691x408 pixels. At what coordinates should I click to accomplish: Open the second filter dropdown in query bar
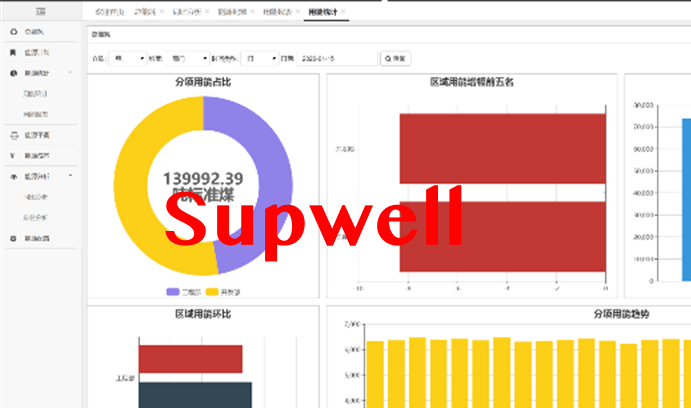click(187, 59)
